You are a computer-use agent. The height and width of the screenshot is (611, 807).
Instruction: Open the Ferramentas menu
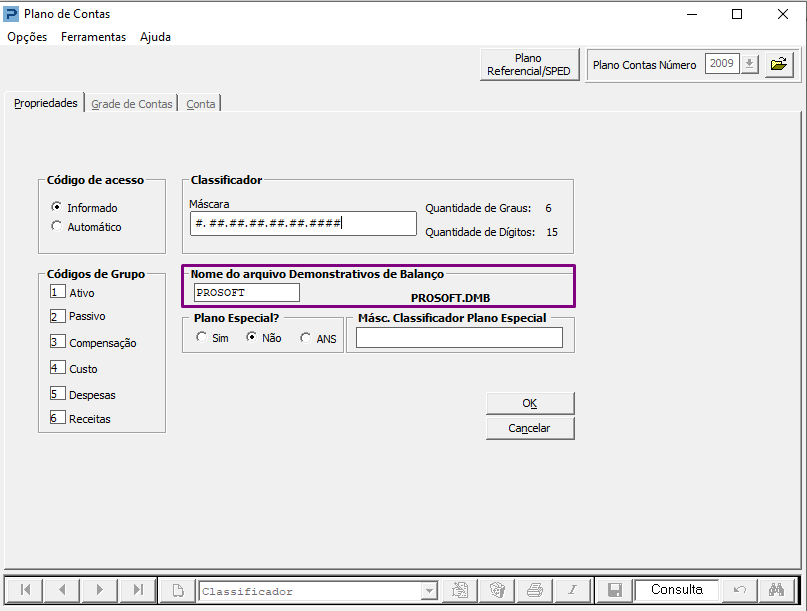tap(93, 37)
